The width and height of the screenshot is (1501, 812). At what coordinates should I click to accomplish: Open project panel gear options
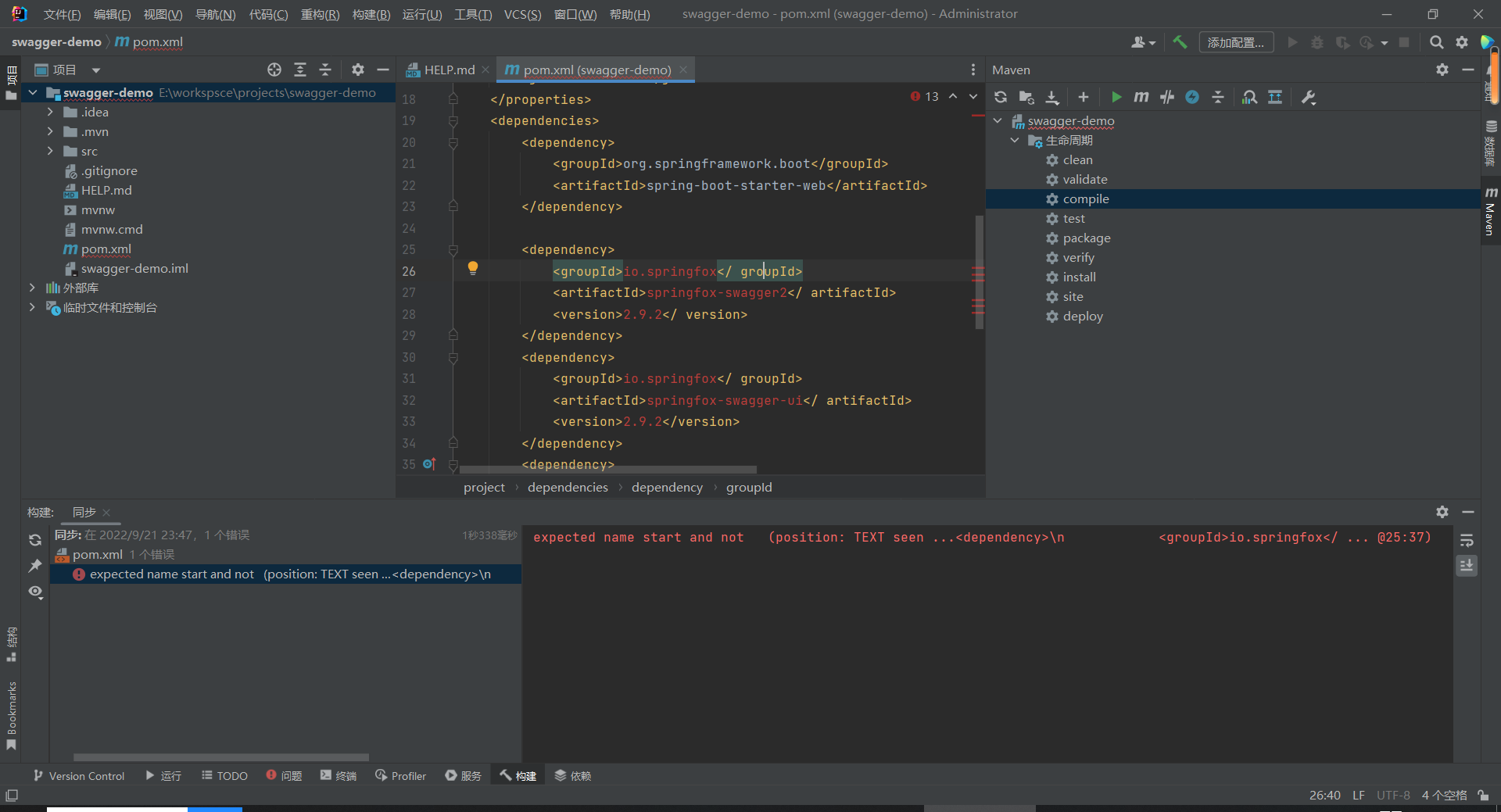pyautogui.click(x=358, y=70)
